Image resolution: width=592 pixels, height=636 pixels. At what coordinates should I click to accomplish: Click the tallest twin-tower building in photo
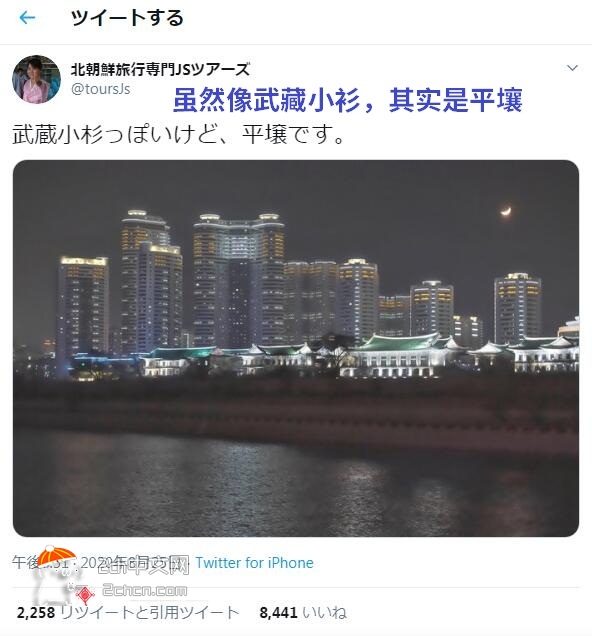[238, 280]
